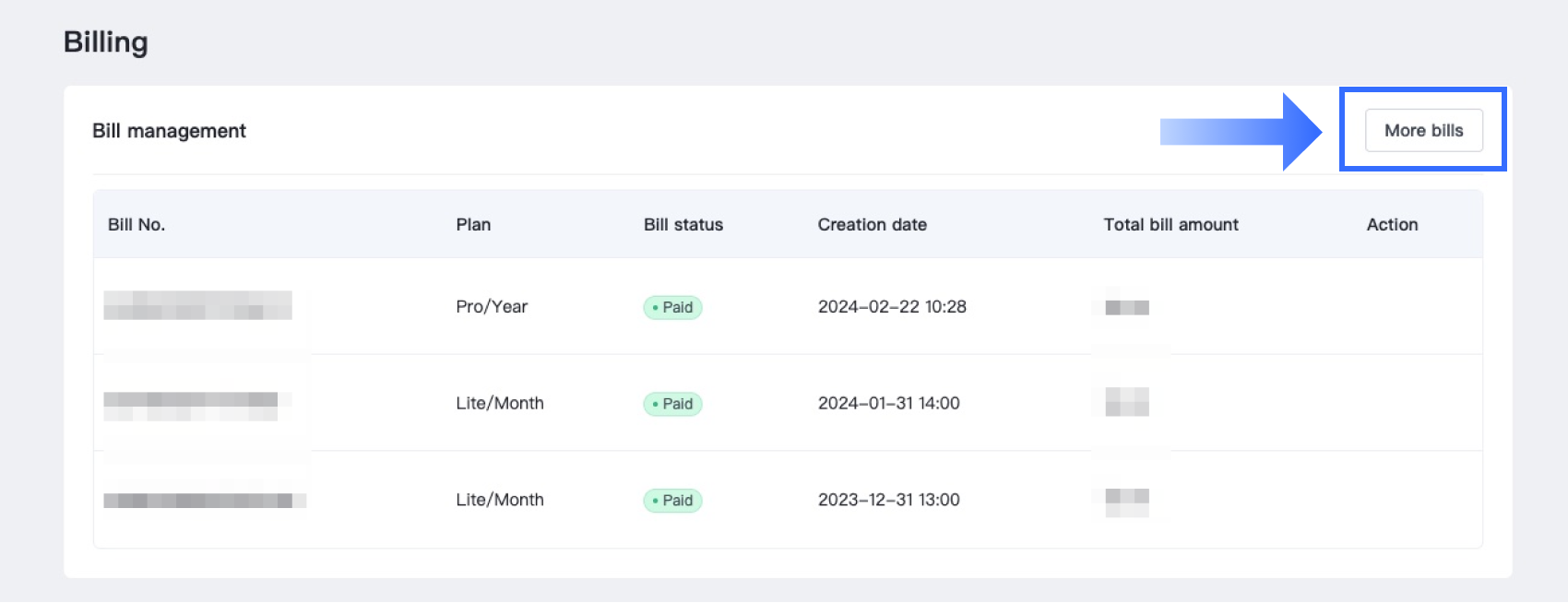Viewport: 1568px width, 603px height.
Task: Select the Plan column header
Action: click(x=473, y=225)
